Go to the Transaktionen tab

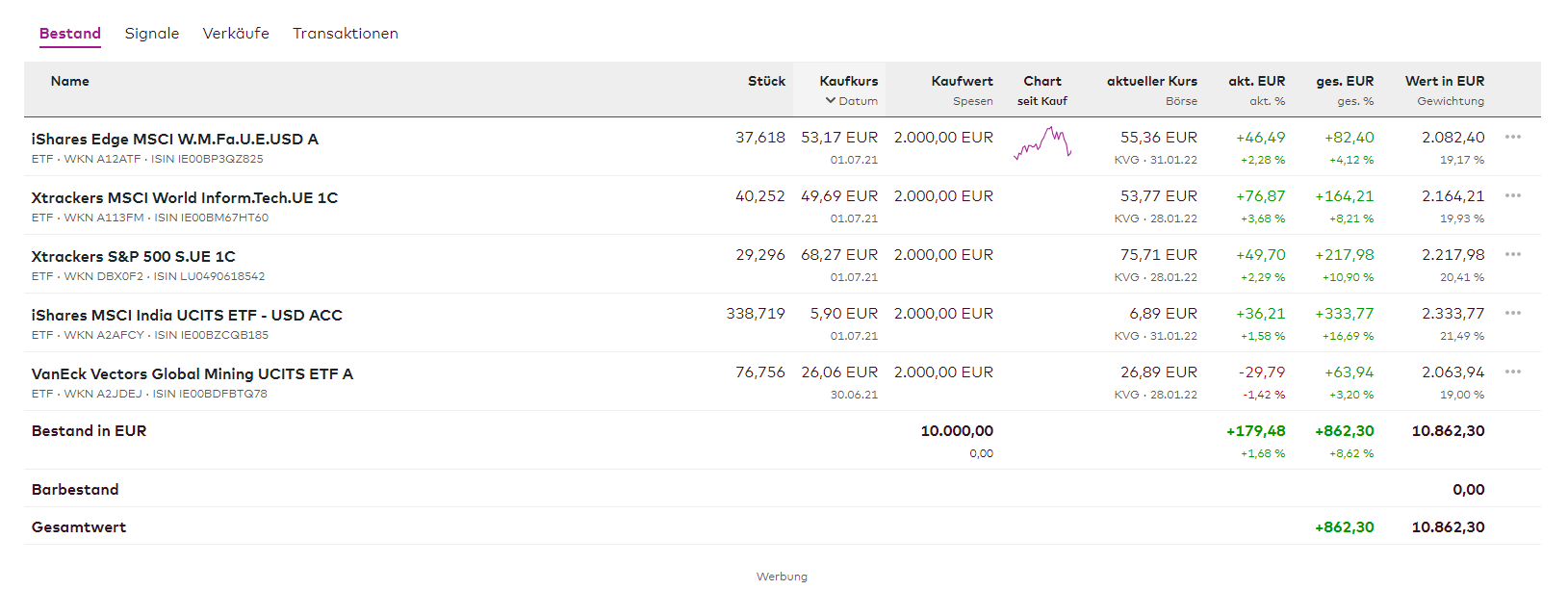(x=346, y=34)
